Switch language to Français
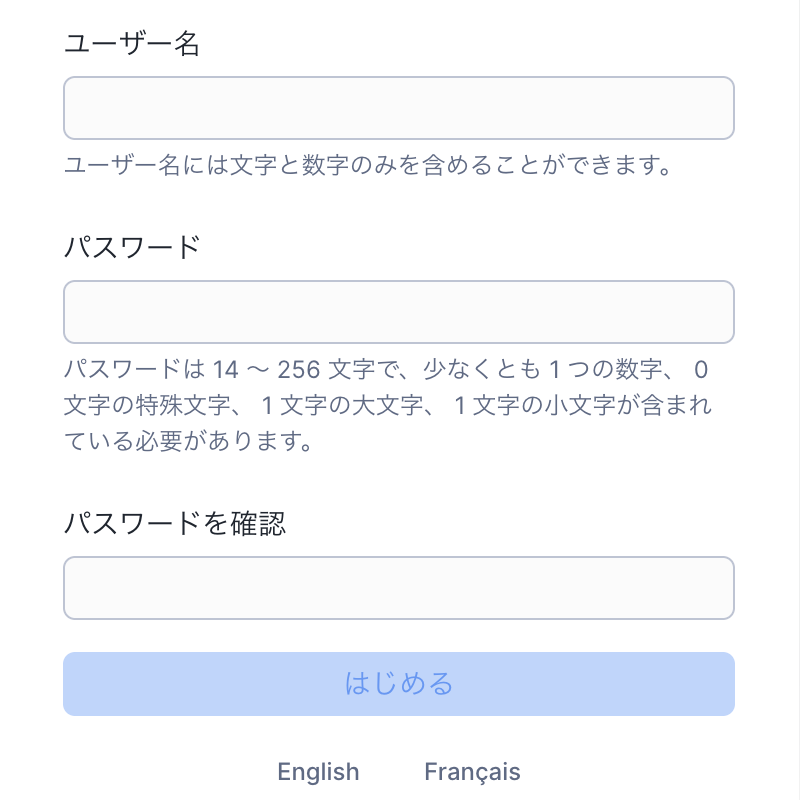Screen dimensions: 800x800 (472, 772)
